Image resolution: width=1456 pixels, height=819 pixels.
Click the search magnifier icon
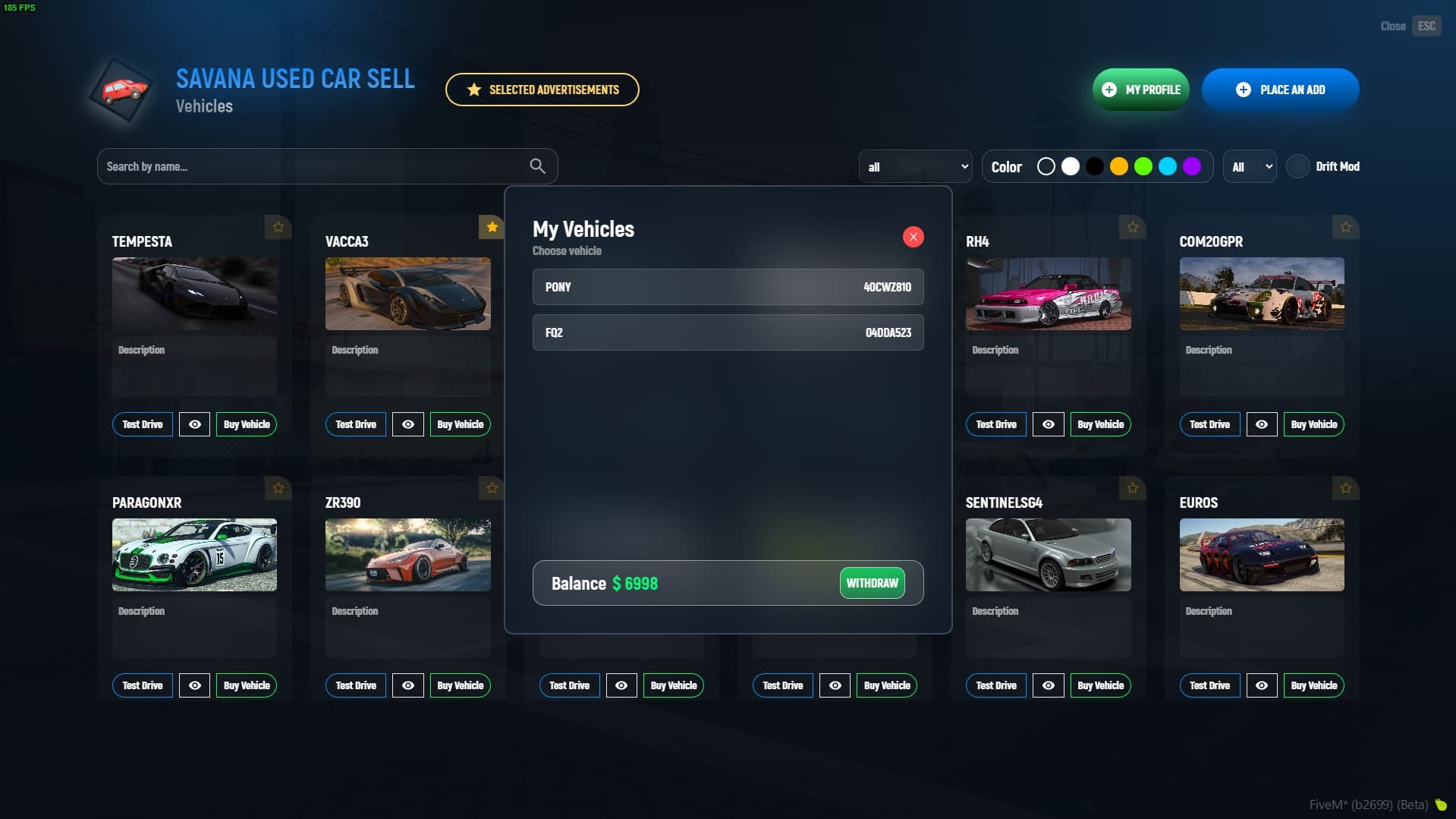click(x=537, y=166)
